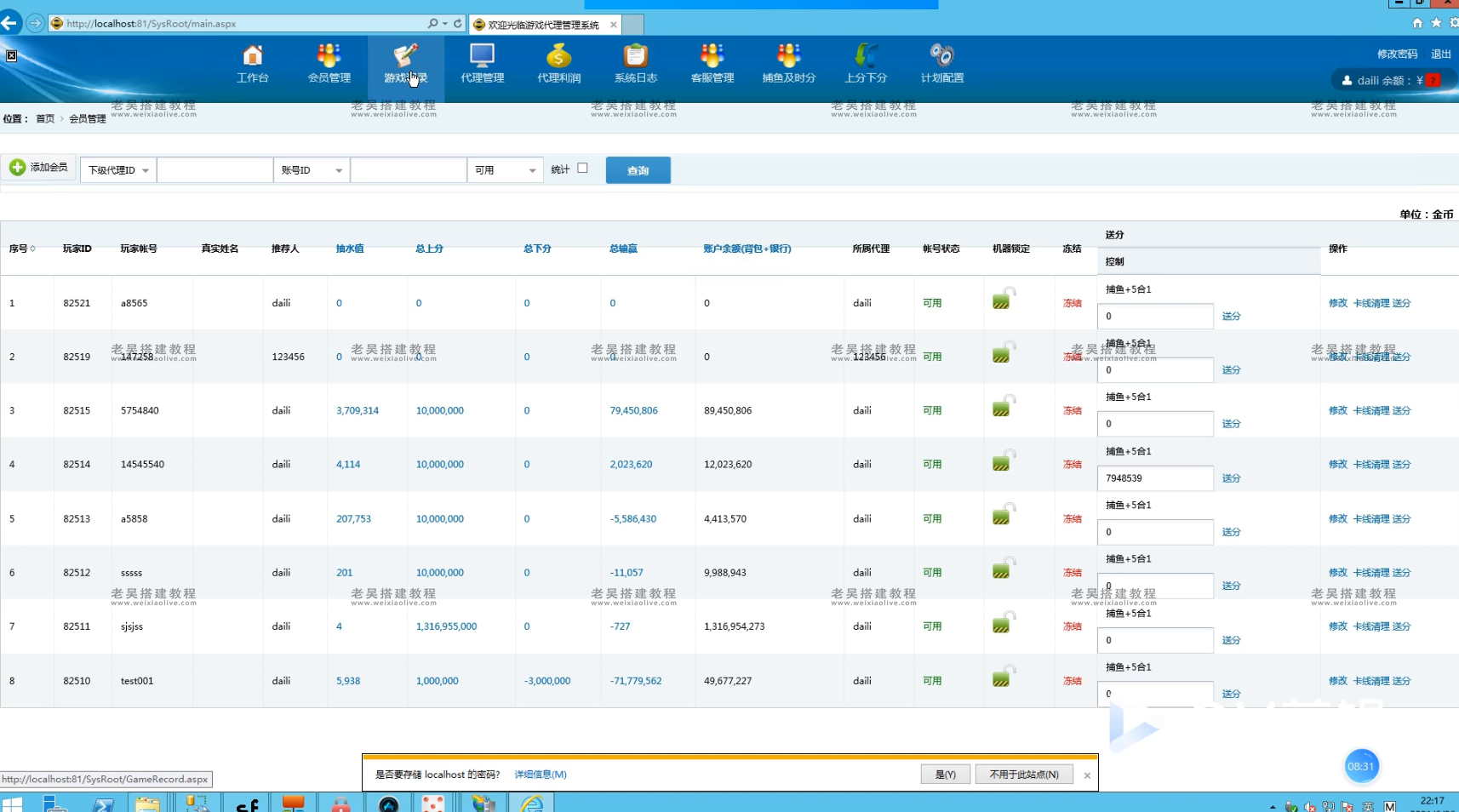Expand the 下级代理ID dropdown
1459x812 pixels.
pos(118,170)
